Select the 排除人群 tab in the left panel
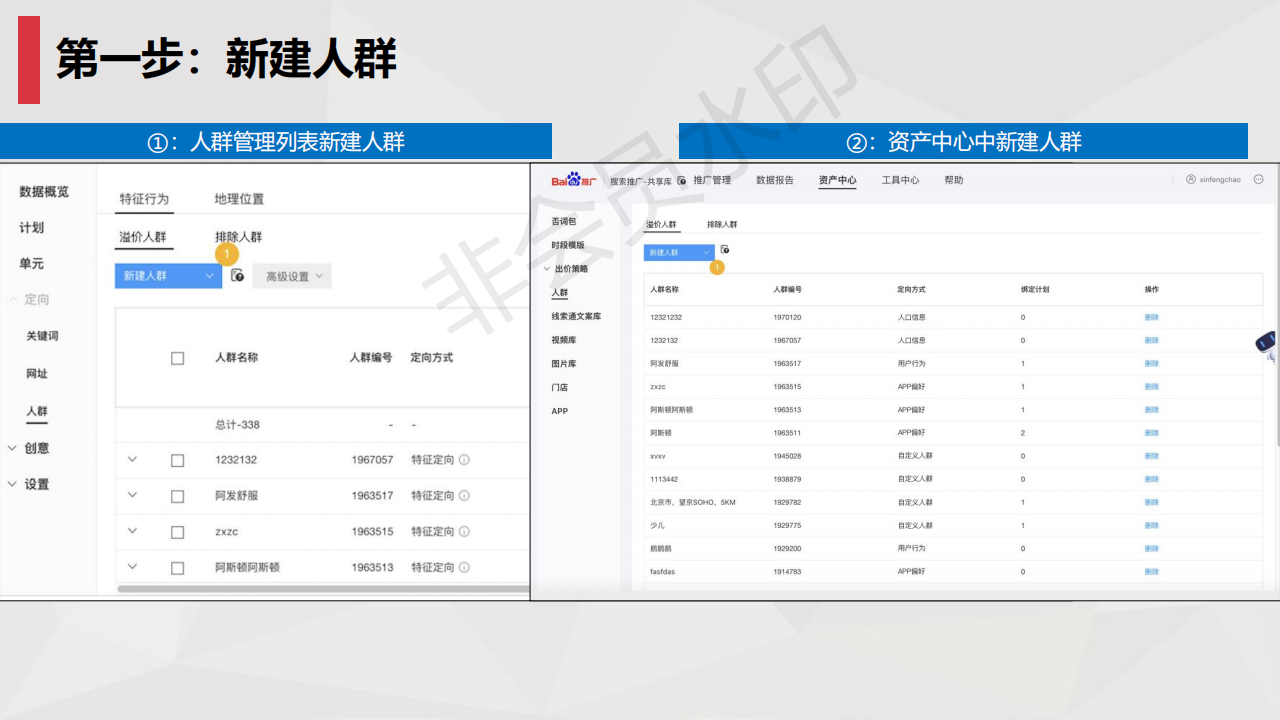The width and height of the screenshot is (1280, 720). 238,237
